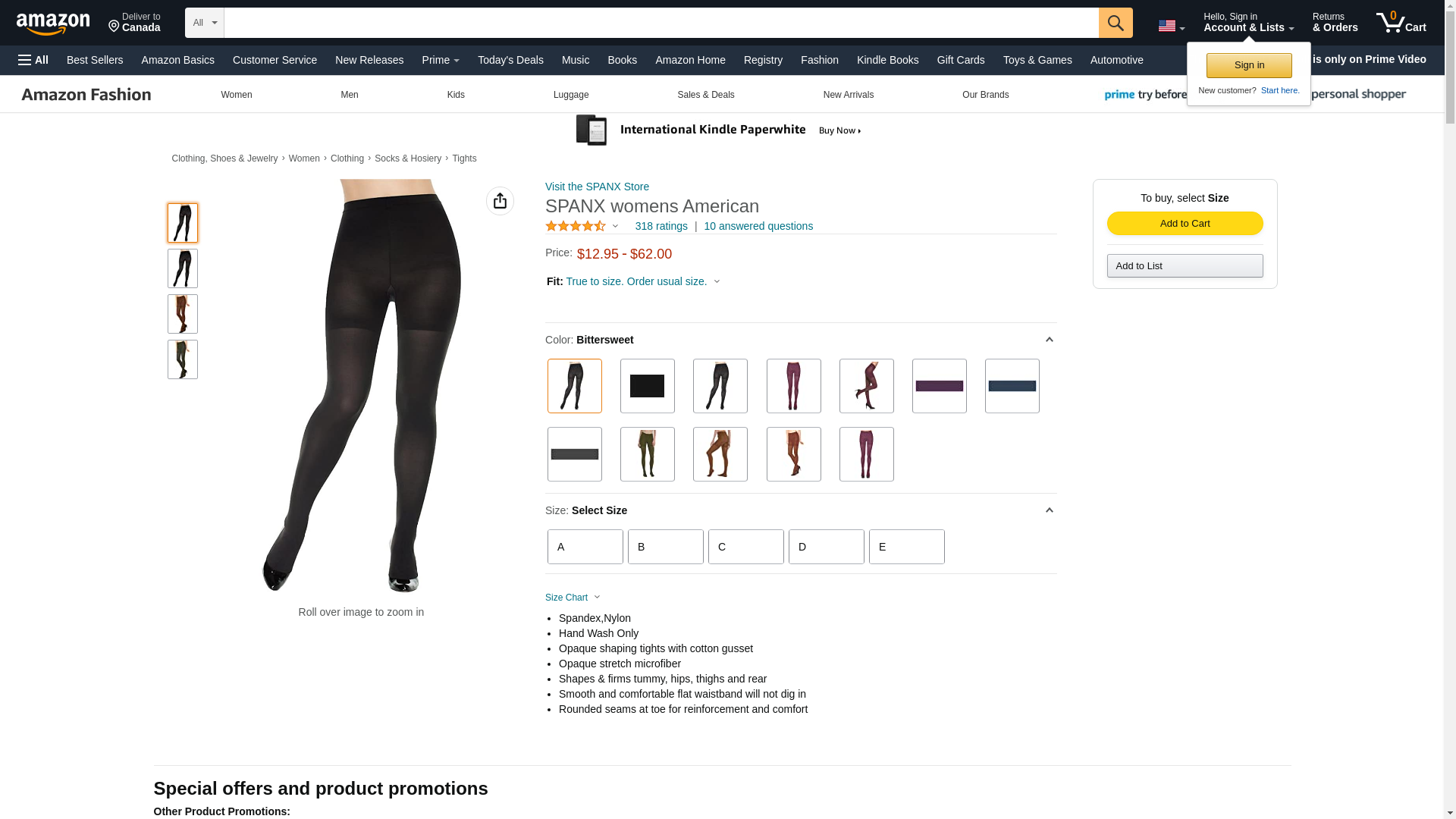
Task: Click the Add to Cart button
Action: point(1185,223)
